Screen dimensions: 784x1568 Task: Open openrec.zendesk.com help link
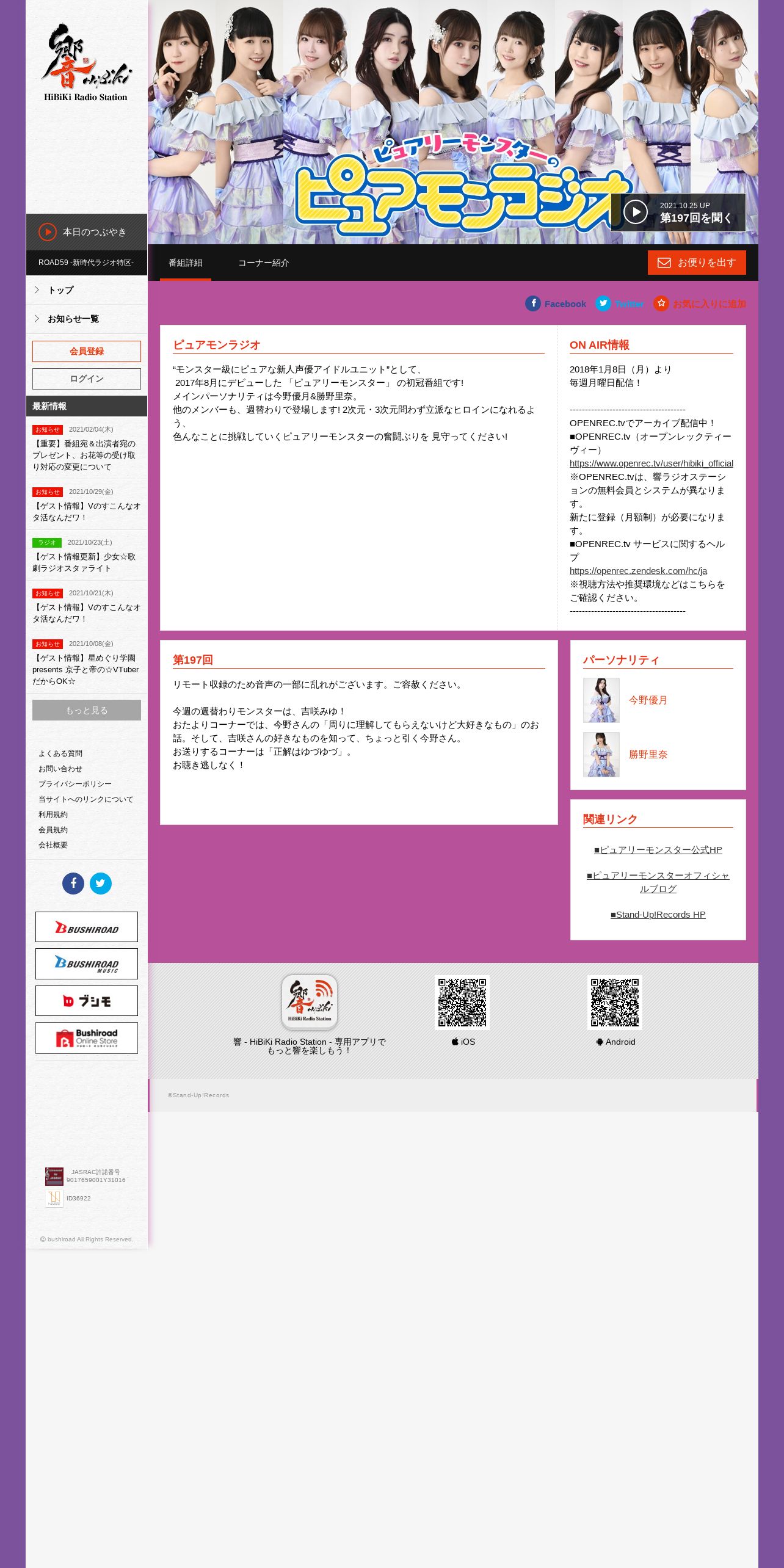pos(638,571)
